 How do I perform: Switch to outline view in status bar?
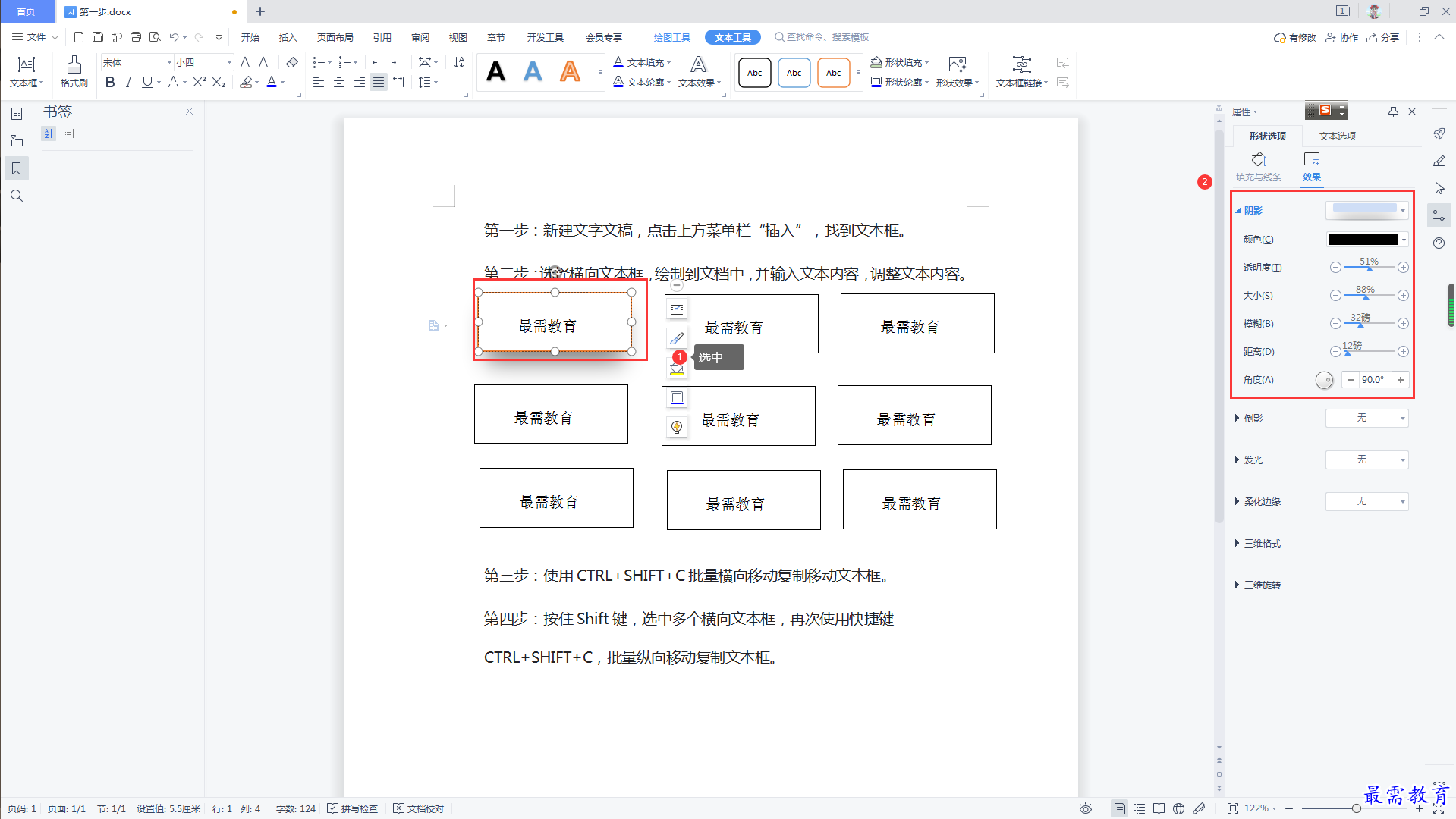[1139, 808]
